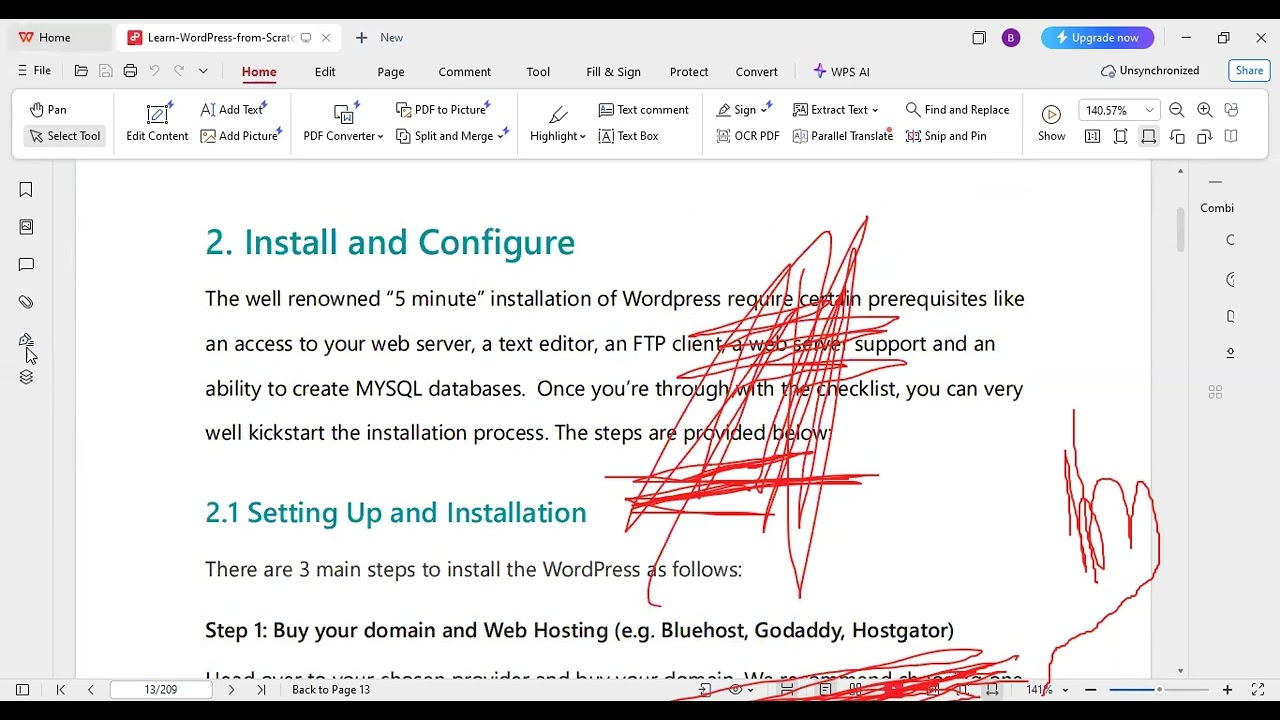This screenshot has height=720, width=1280.
Task: Open the Page ribbon tab
Action: [x=391, y=72]
